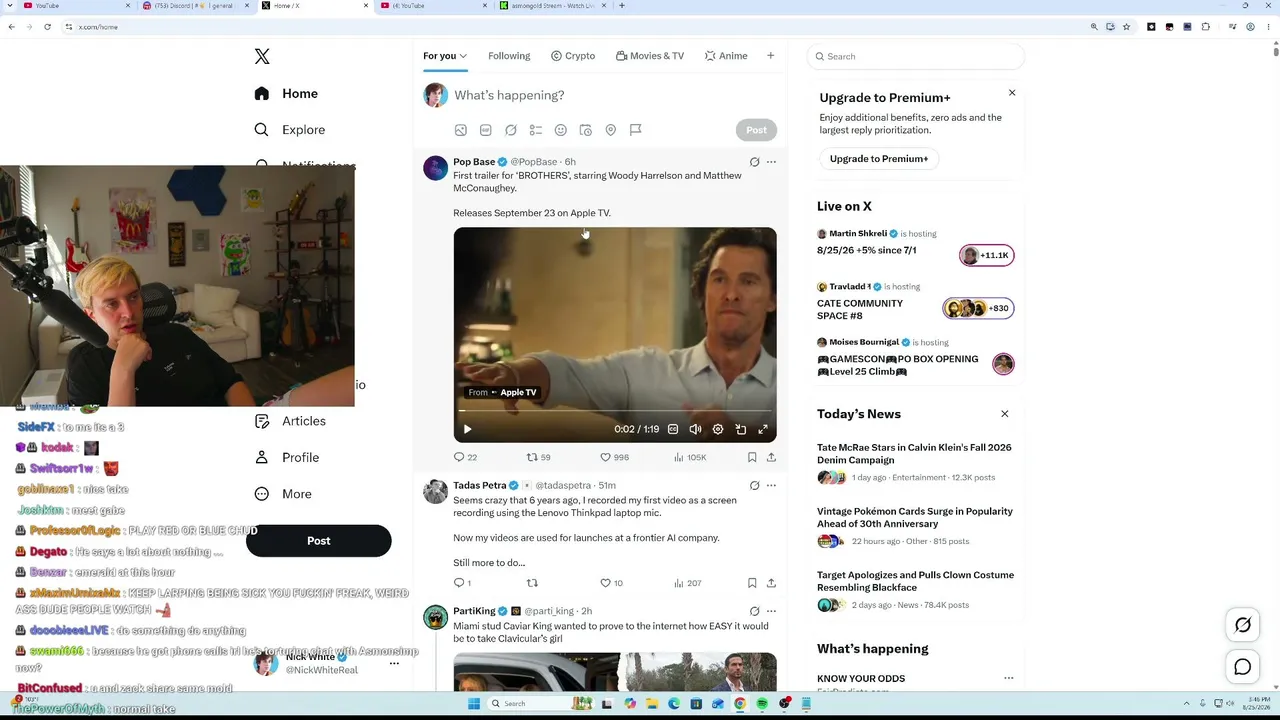The image size is (1280, 720).
Task: Enter fullscreen on the trailer video
Action: tap(763, 429)
